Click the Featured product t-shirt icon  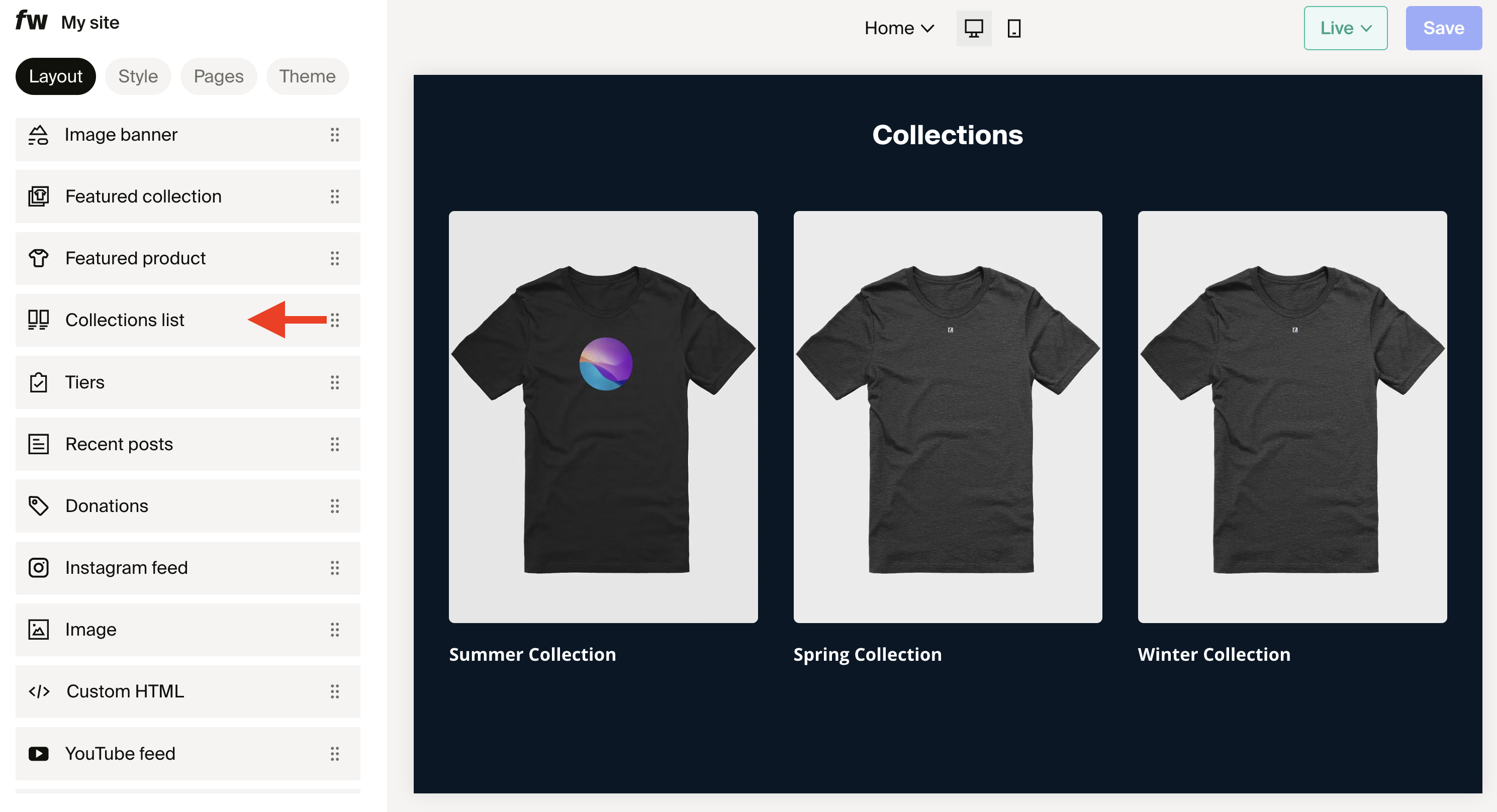tap(38, 258)
